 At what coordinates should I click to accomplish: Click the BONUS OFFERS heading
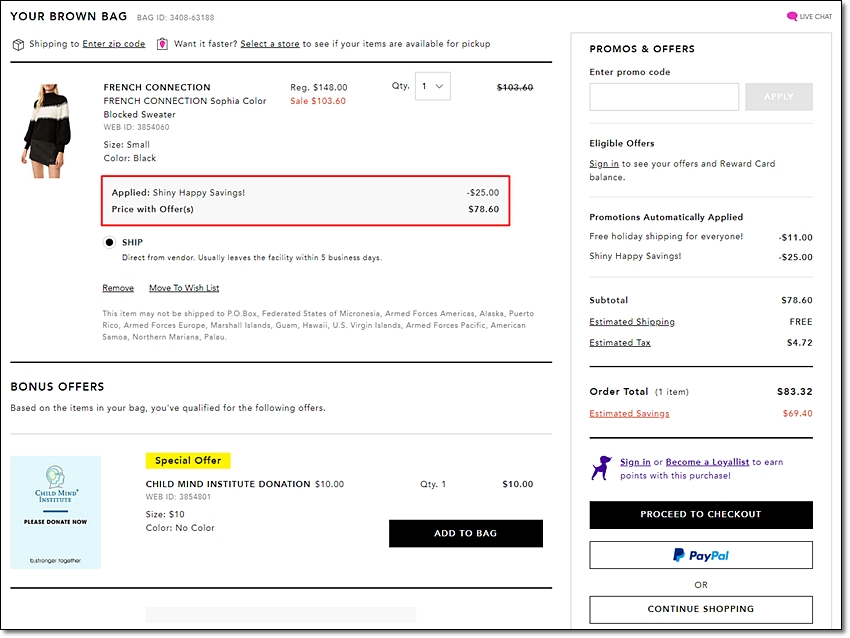57,386
